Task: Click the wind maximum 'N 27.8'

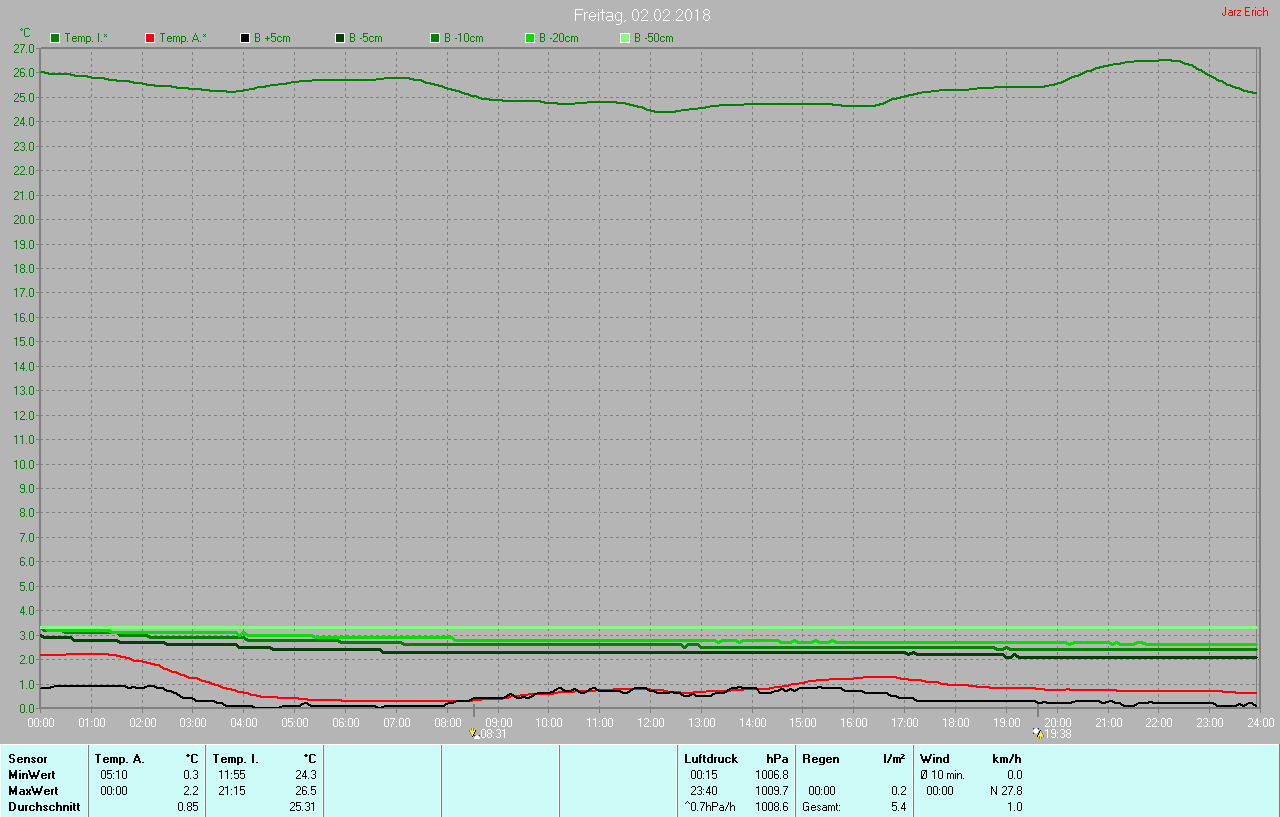Action: coord(1005,791)
